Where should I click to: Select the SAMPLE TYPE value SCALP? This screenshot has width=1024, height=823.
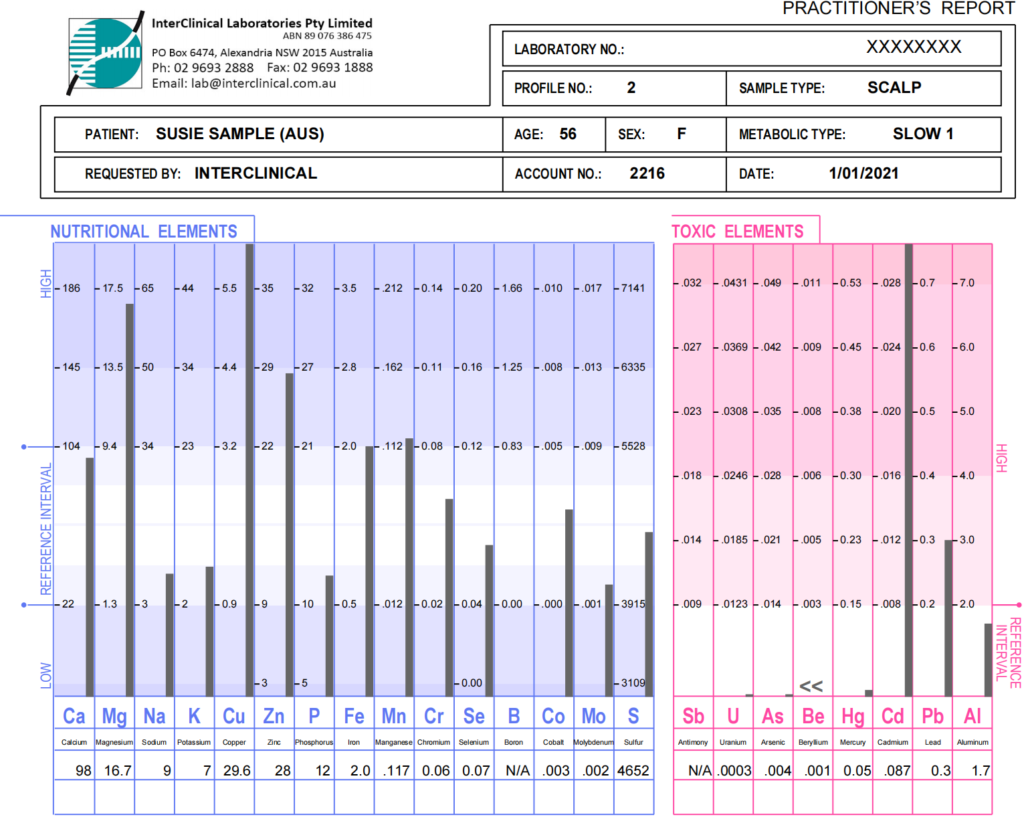pyautogui.click(x=894, y=88)
